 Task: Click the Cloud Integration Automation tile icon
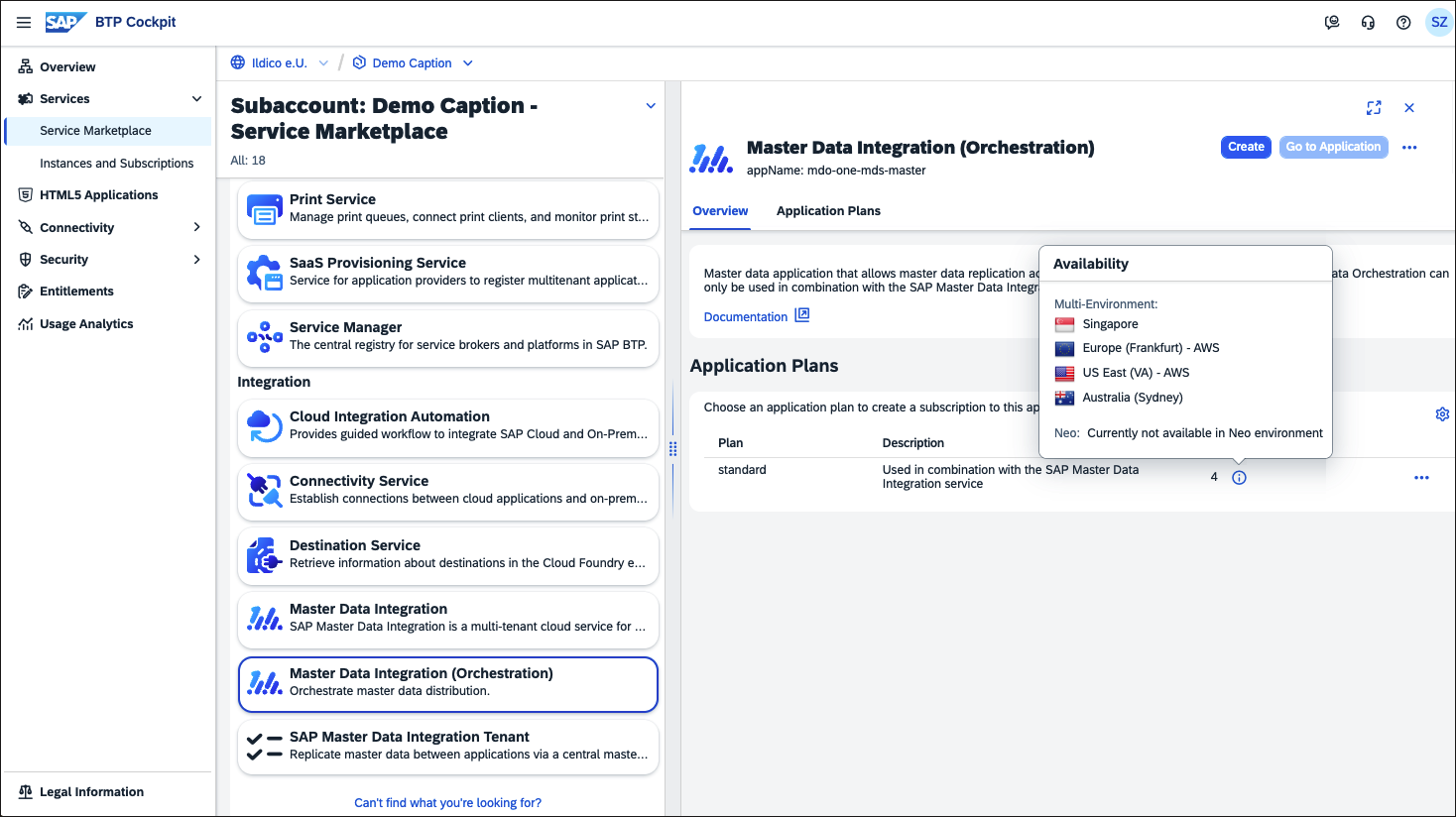(x=265, y=426)
